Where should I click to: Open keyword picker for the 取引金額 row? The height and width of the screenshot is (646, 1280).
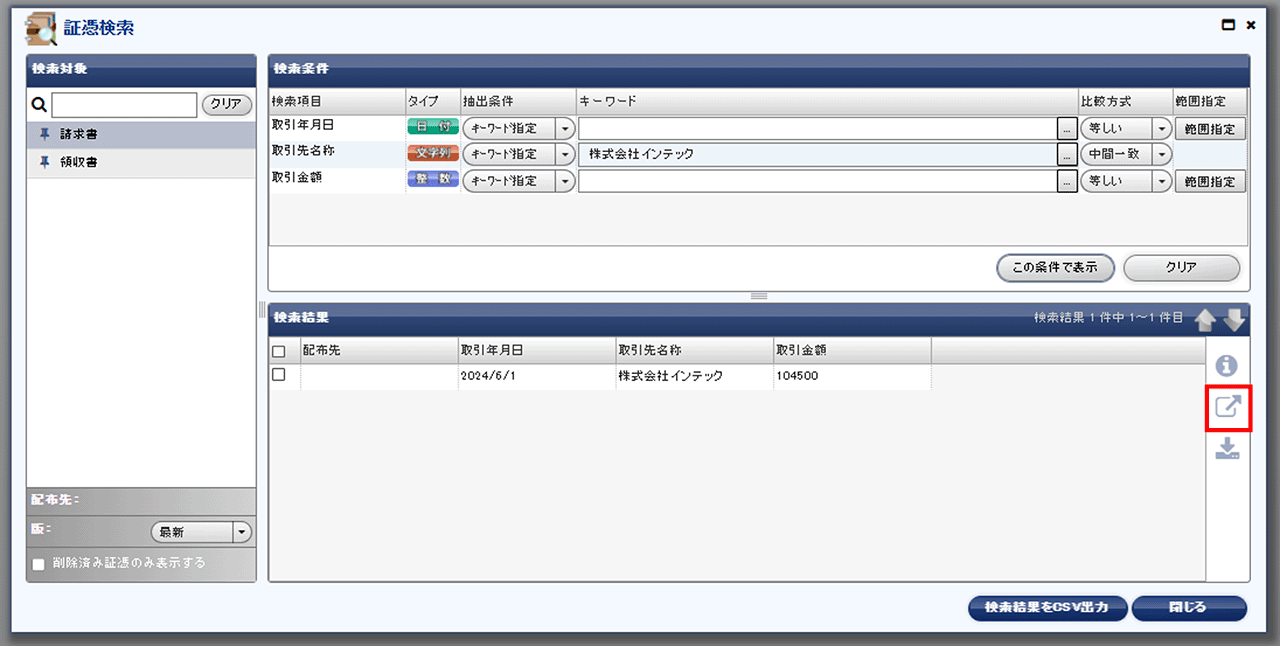coord(1067,181)
